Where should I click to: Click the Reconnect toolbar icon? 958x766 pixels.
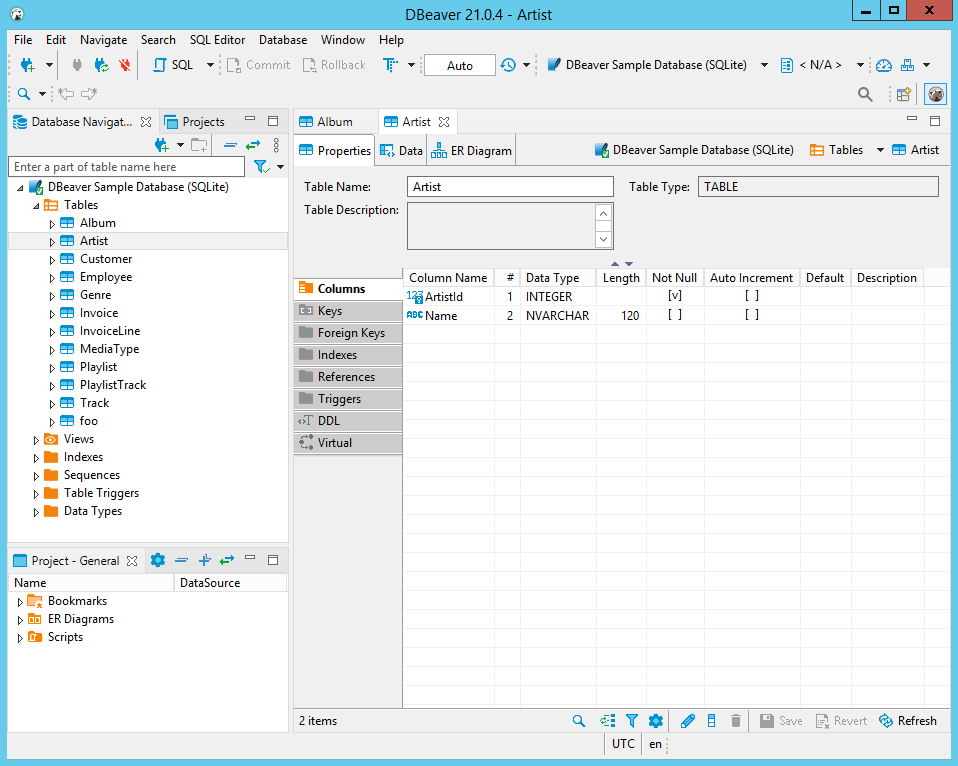tap(101, 65)
